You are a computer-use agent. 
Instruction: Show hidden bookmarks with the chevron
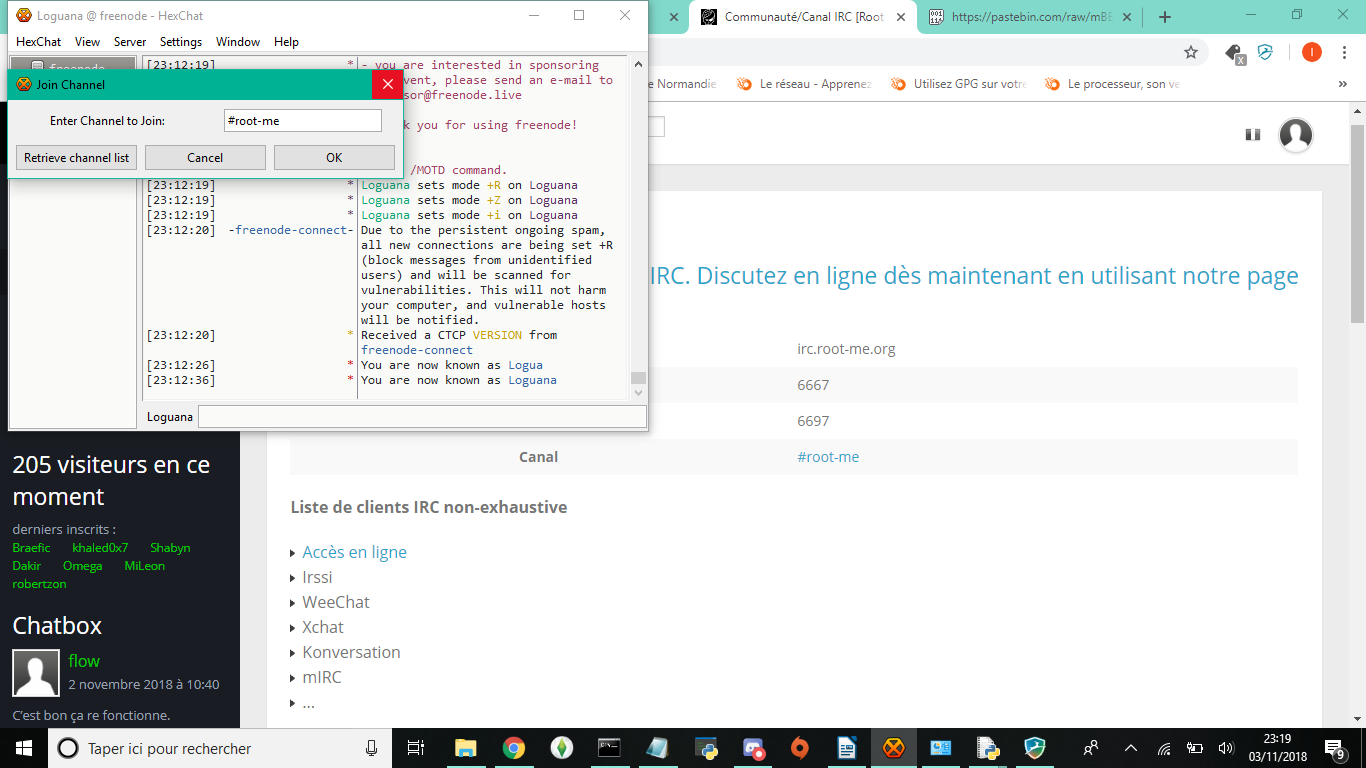tap(1342, 84)
